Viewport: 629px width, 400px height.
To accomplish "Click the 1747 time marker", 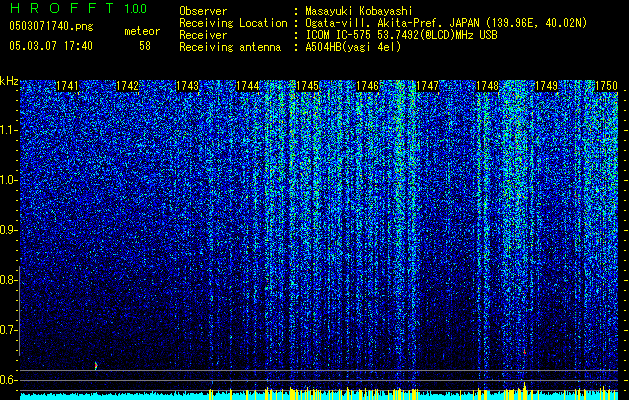I will [427, 86].
